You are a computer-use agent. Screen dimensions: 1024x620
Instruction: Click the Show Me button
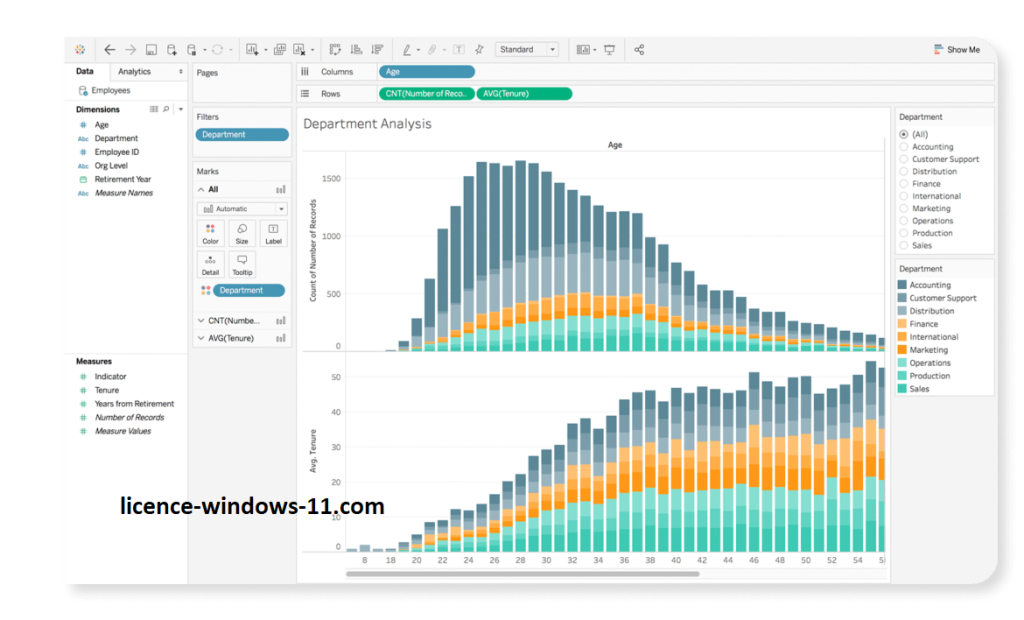coord(956,49)
